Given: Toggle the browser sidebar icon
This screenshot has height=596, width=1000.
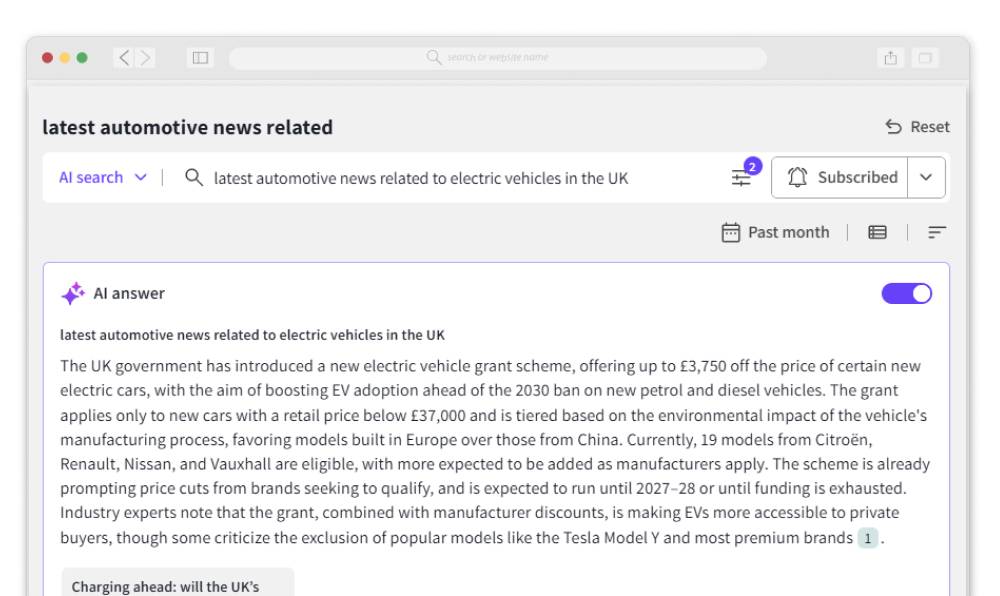Looking at the screenshot, I should point(200,58).
